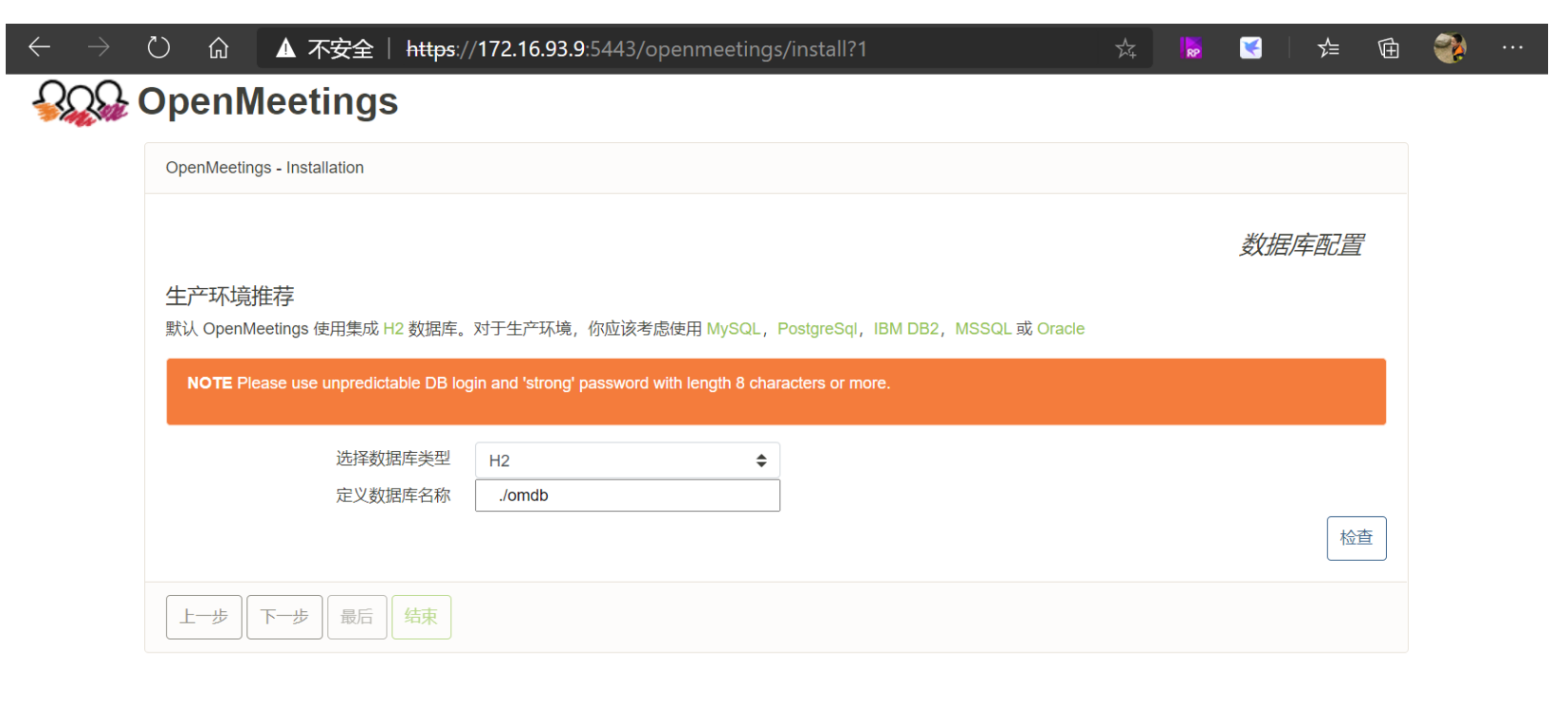1568x720 pixels.
Task: Open the purple RP extension icon
Action: (x=1191, y=48)
